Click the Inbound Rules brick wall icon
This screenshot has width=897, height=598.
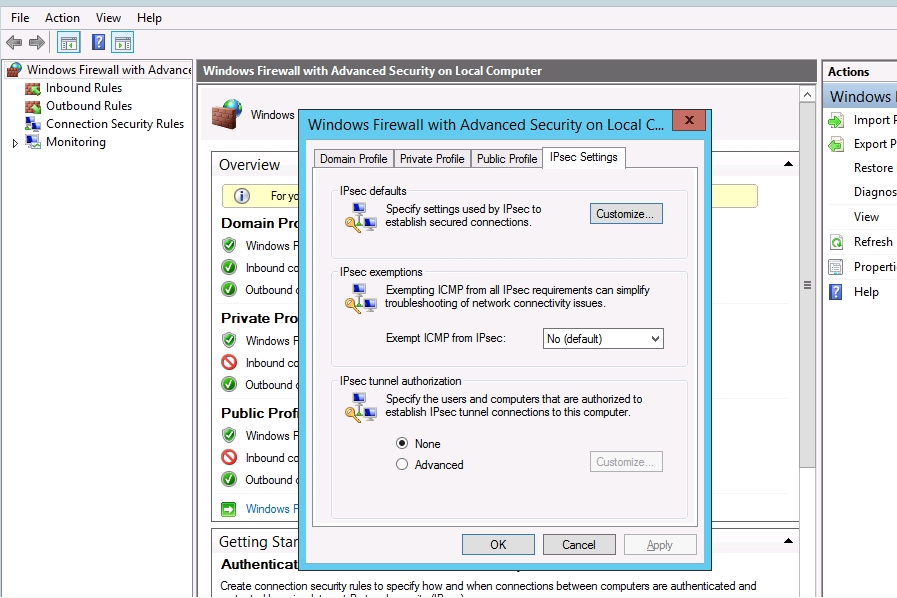pyautogui.click(x=33, y=89)
